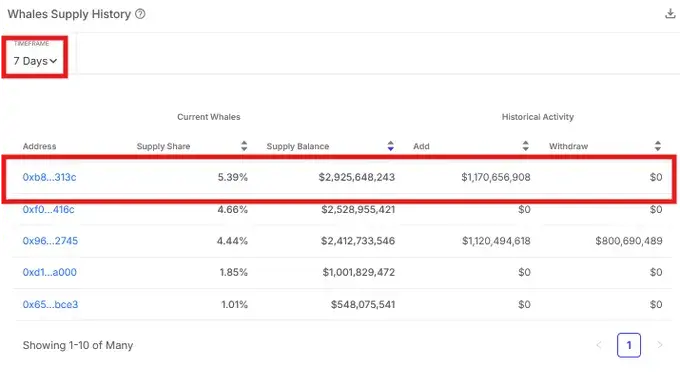Sort by Supply Share column arrows
680x387 pixels.
tap(244, 146)
